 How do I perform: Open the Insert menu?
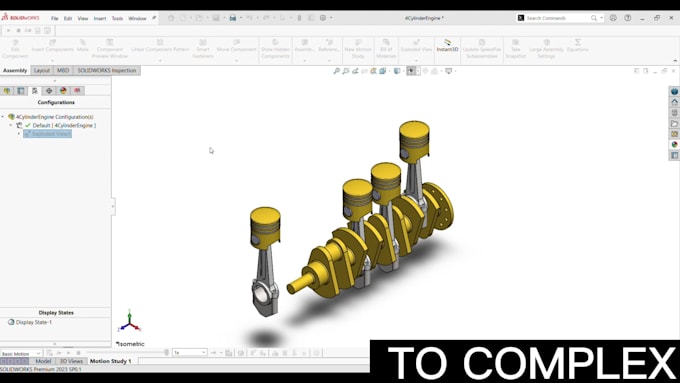tap(100, 19)
